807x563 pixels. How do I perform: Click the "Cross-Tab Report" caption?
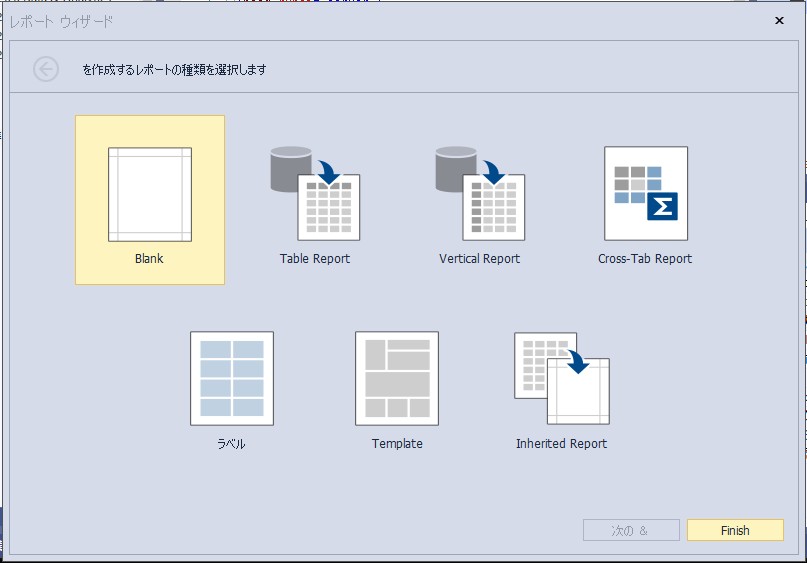pos(645,259)
